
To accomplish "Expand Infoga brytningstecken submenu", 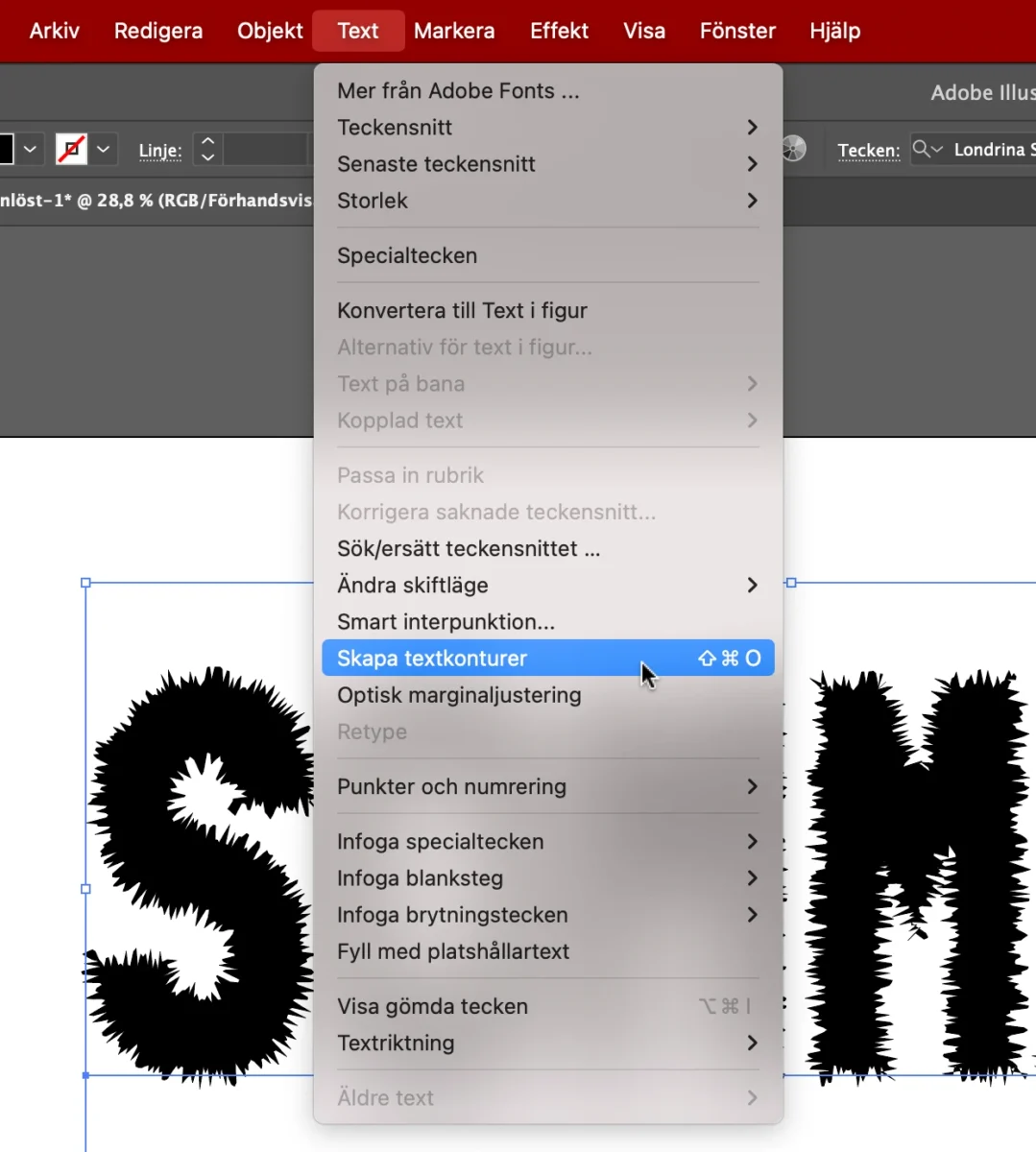I will (548, 914).
